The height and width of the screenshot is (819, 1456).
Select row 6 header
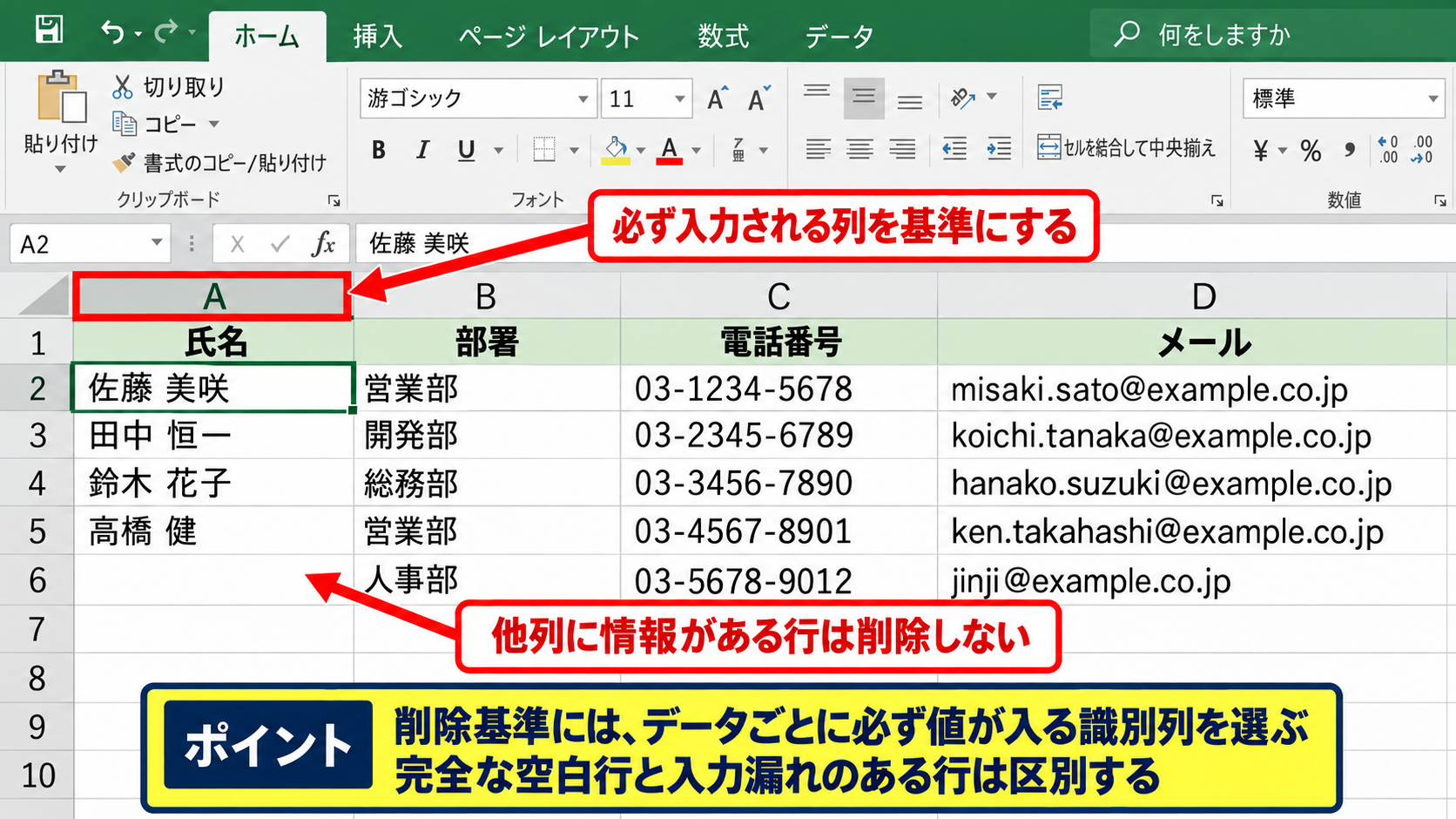point(37,580)
